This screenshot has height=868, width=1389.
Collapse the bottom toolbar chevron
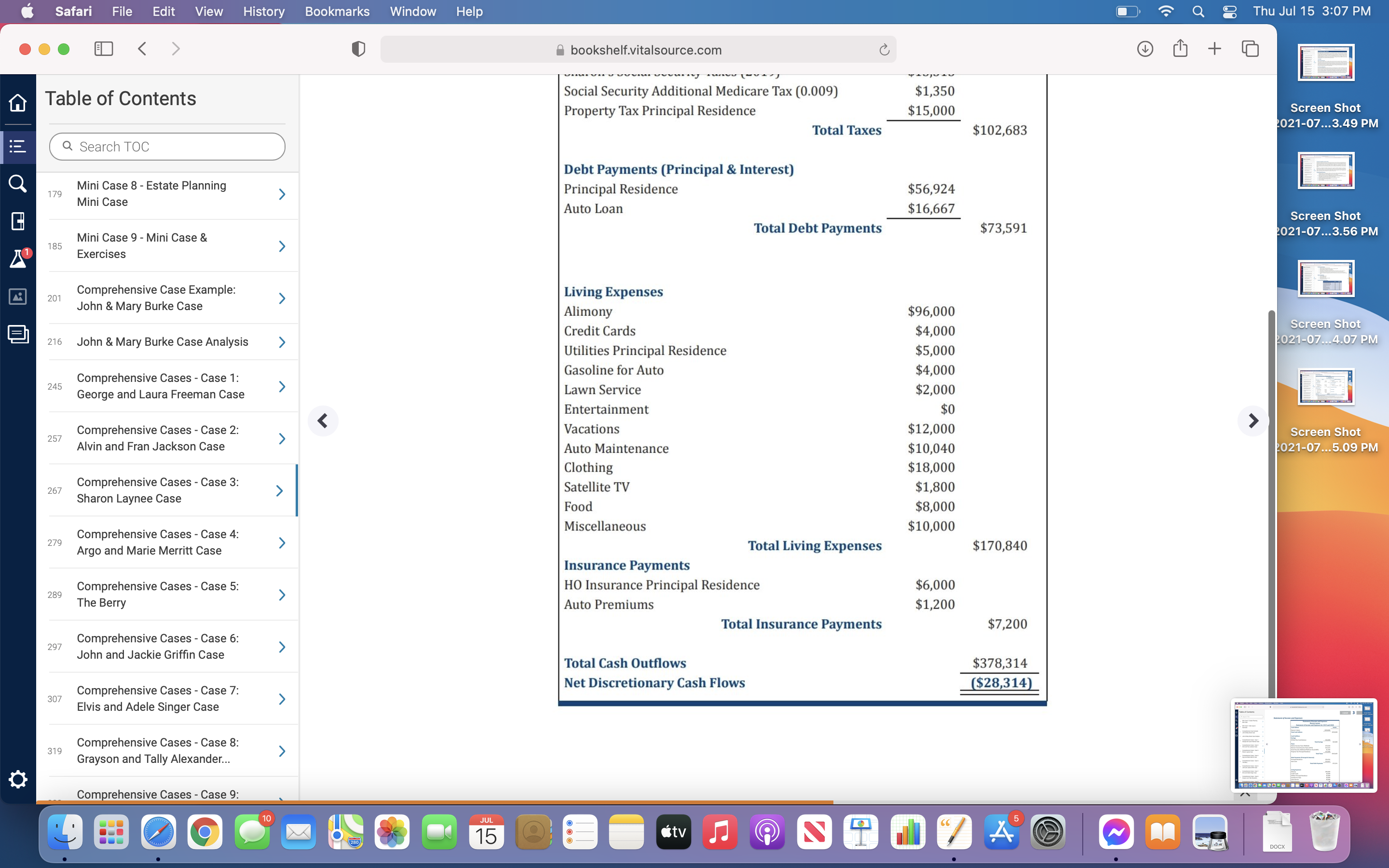coord(1245,795)
